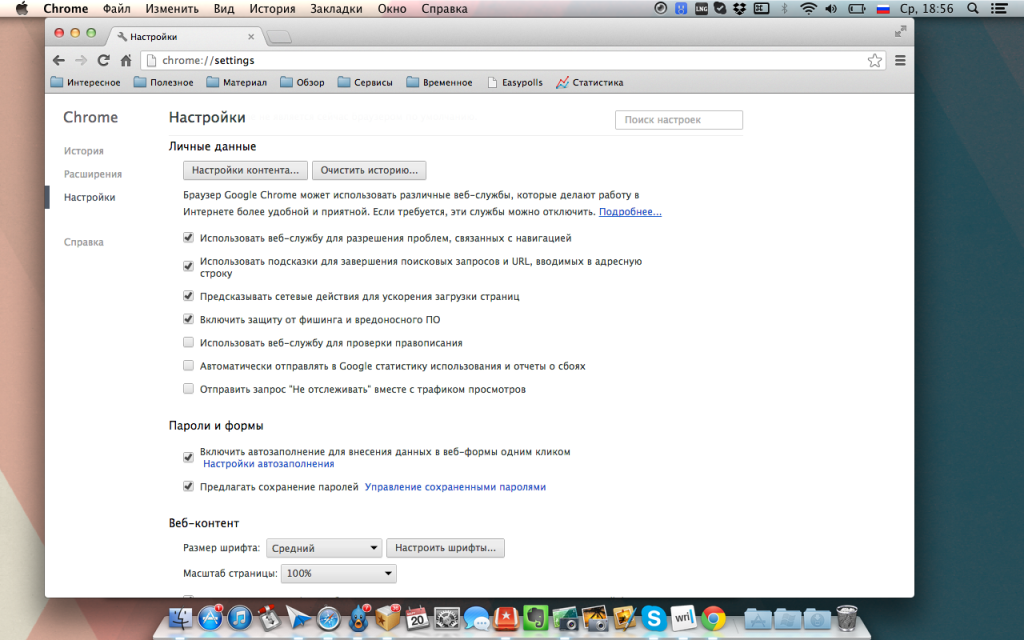Enable sending usage statistics to Google
The image size is (1024, 640).
188,366
